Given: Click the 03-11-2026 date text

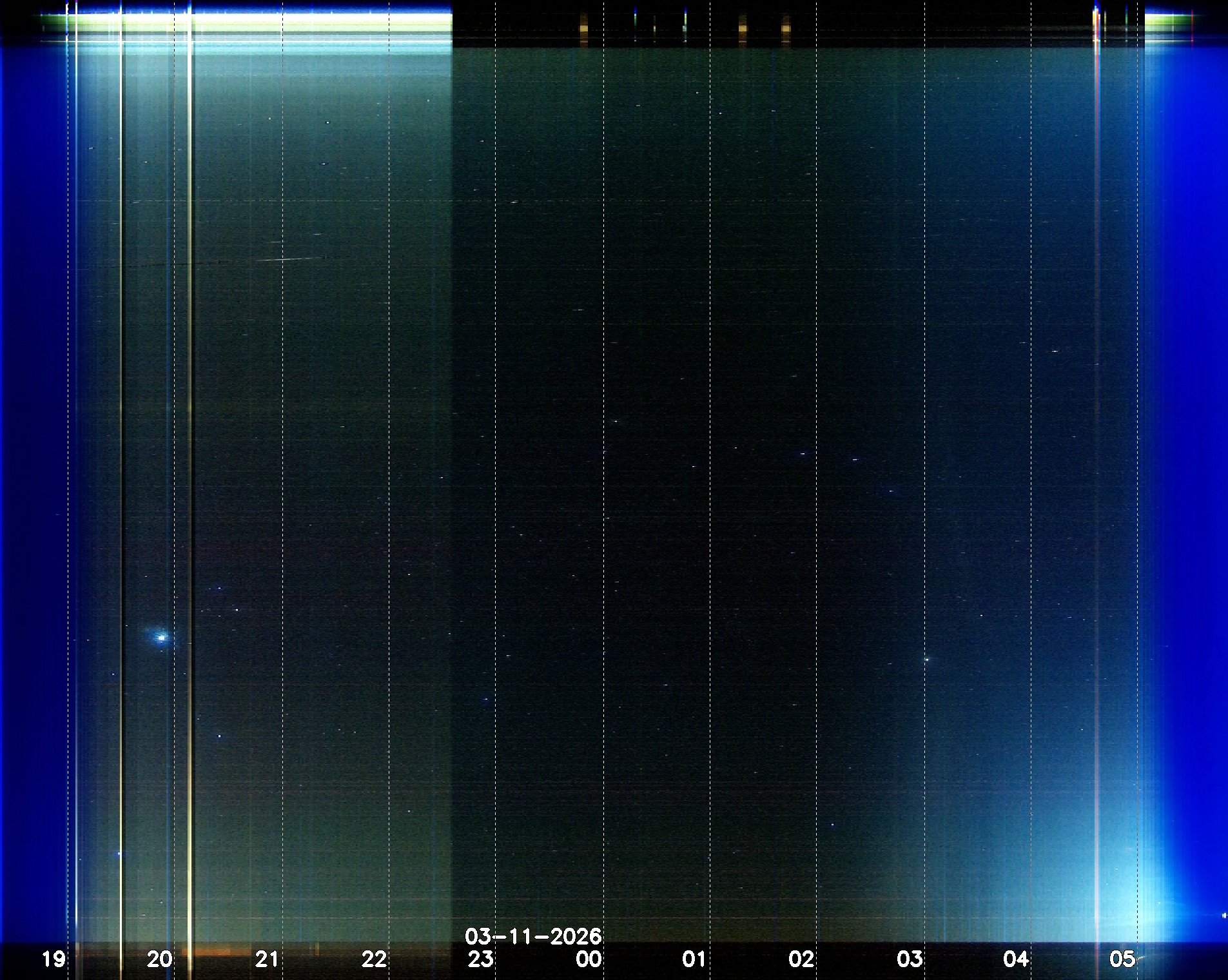Looking at the screenshot, I should click(x=533, y=936).
